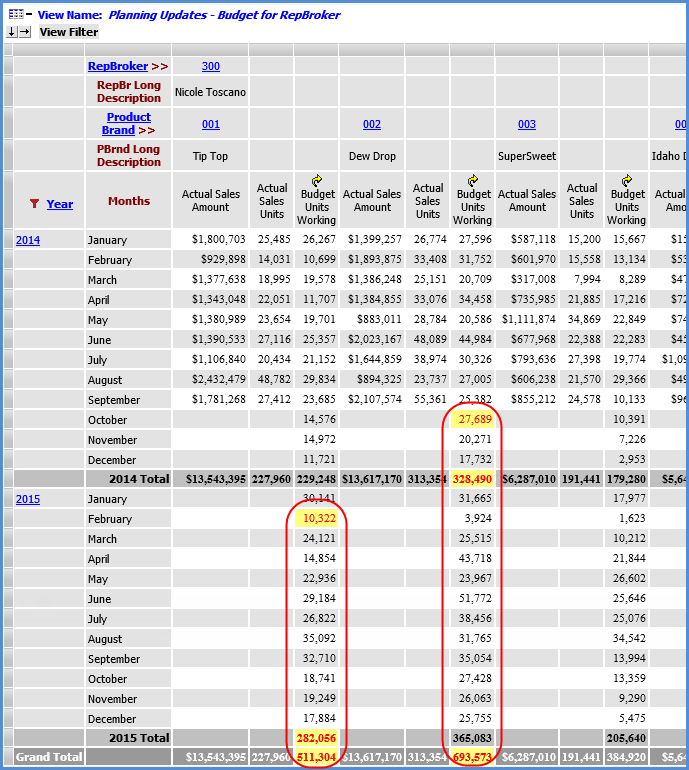Click the down arrow icon above the grid

coord(12,32)
